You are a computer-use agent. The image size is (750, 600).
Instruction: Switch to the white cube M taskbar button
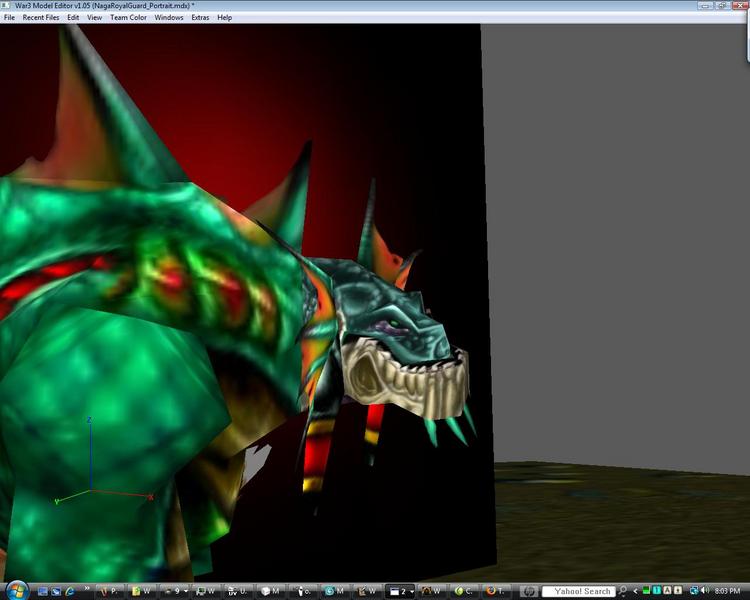tap(271, 591)
